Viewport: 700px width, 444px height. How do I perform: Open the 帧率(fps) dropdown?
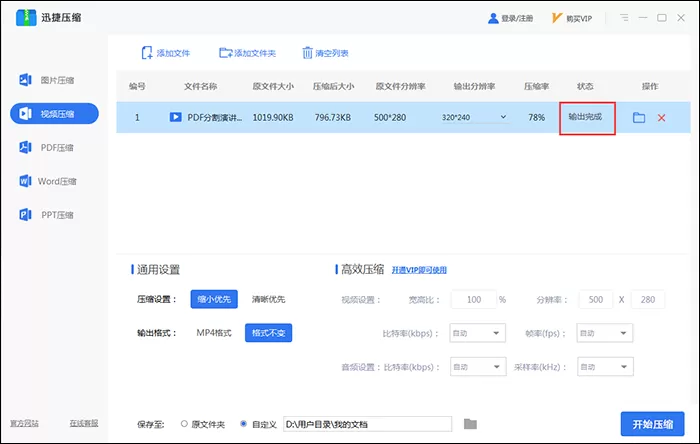coord(604,333)
